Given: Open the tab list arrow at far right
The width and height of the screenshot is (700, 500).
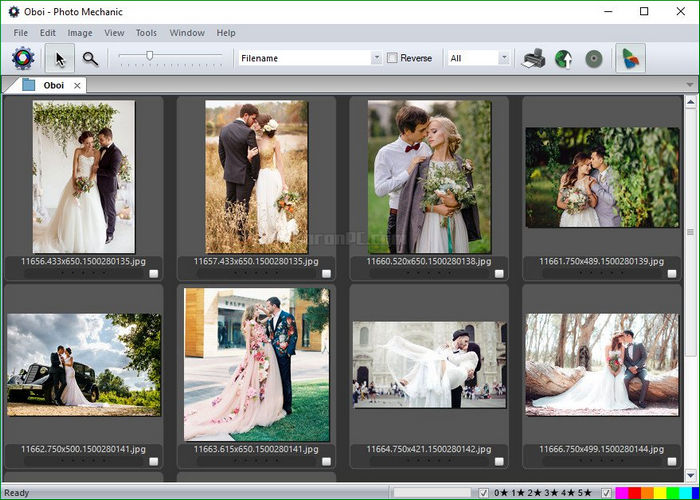Looking at the screenshot, I should tap(690, 84).
